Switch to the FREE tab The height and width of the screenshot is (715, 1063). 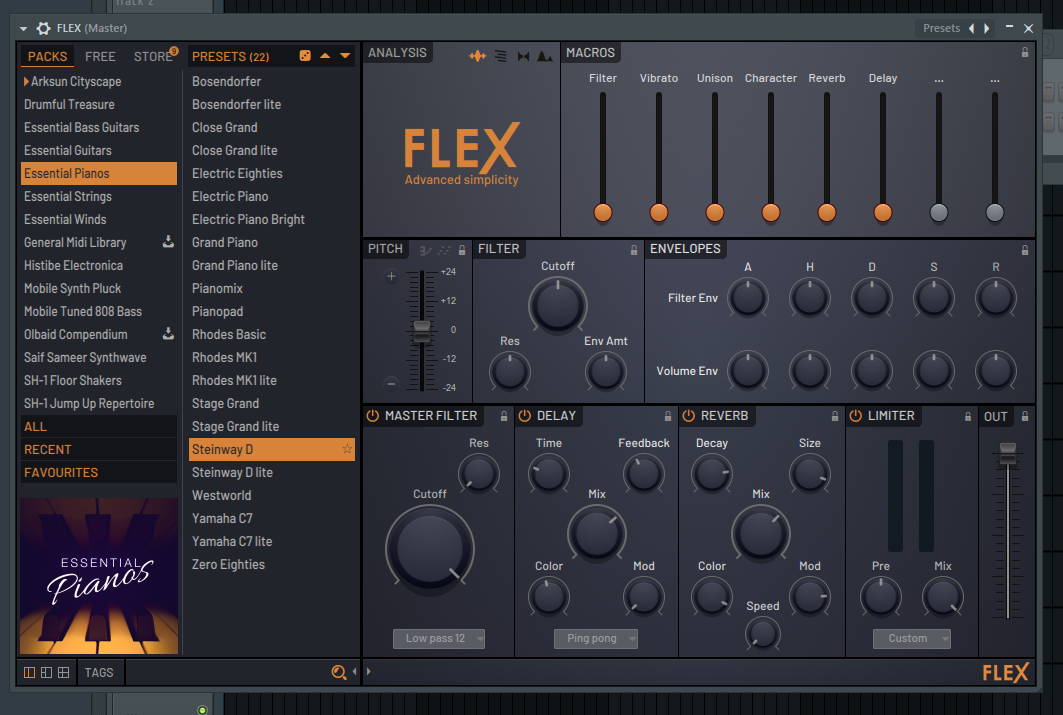100,56
